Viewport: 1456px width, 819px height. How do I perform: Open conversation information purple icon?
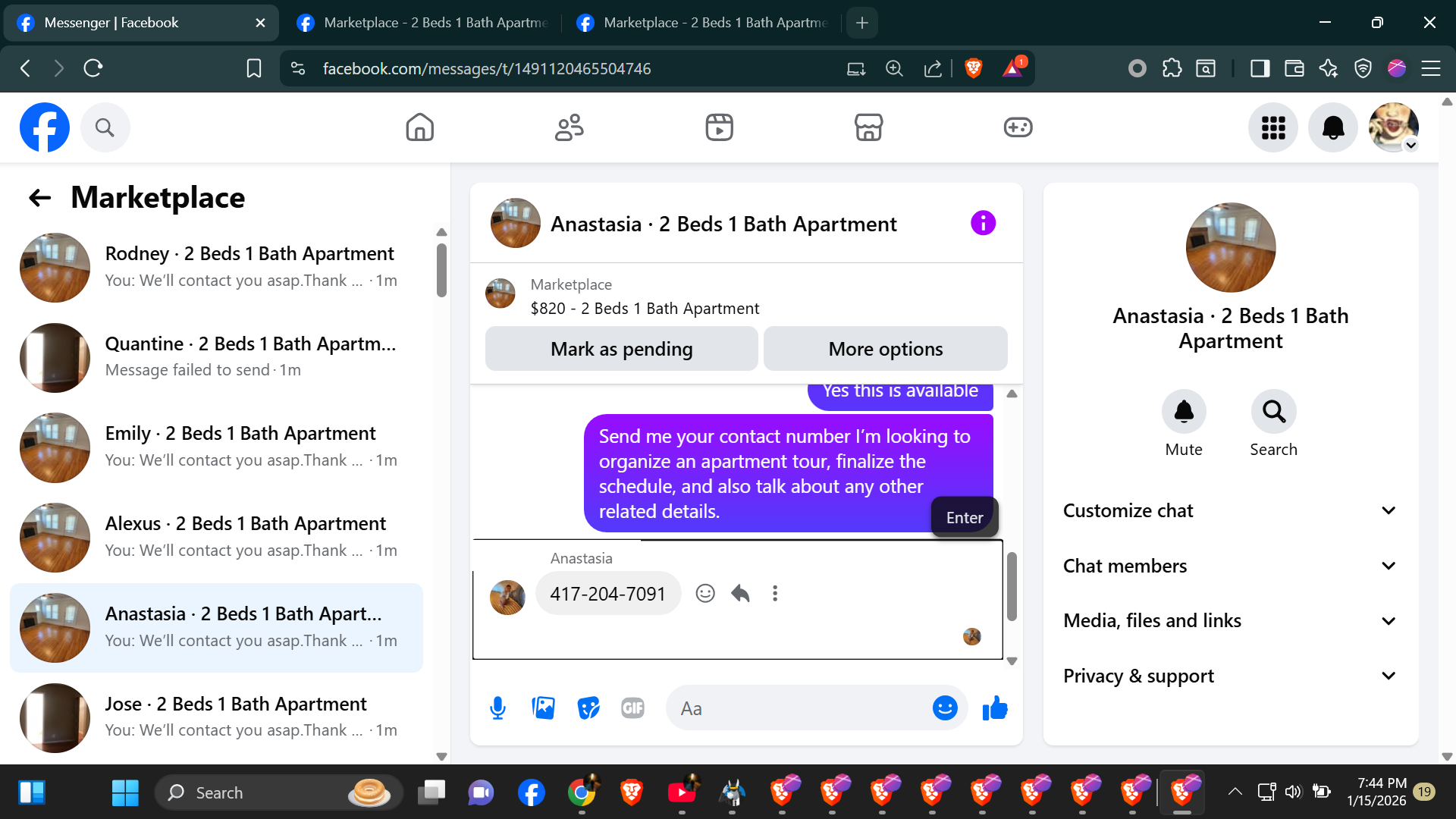click(x=983, y=224)
